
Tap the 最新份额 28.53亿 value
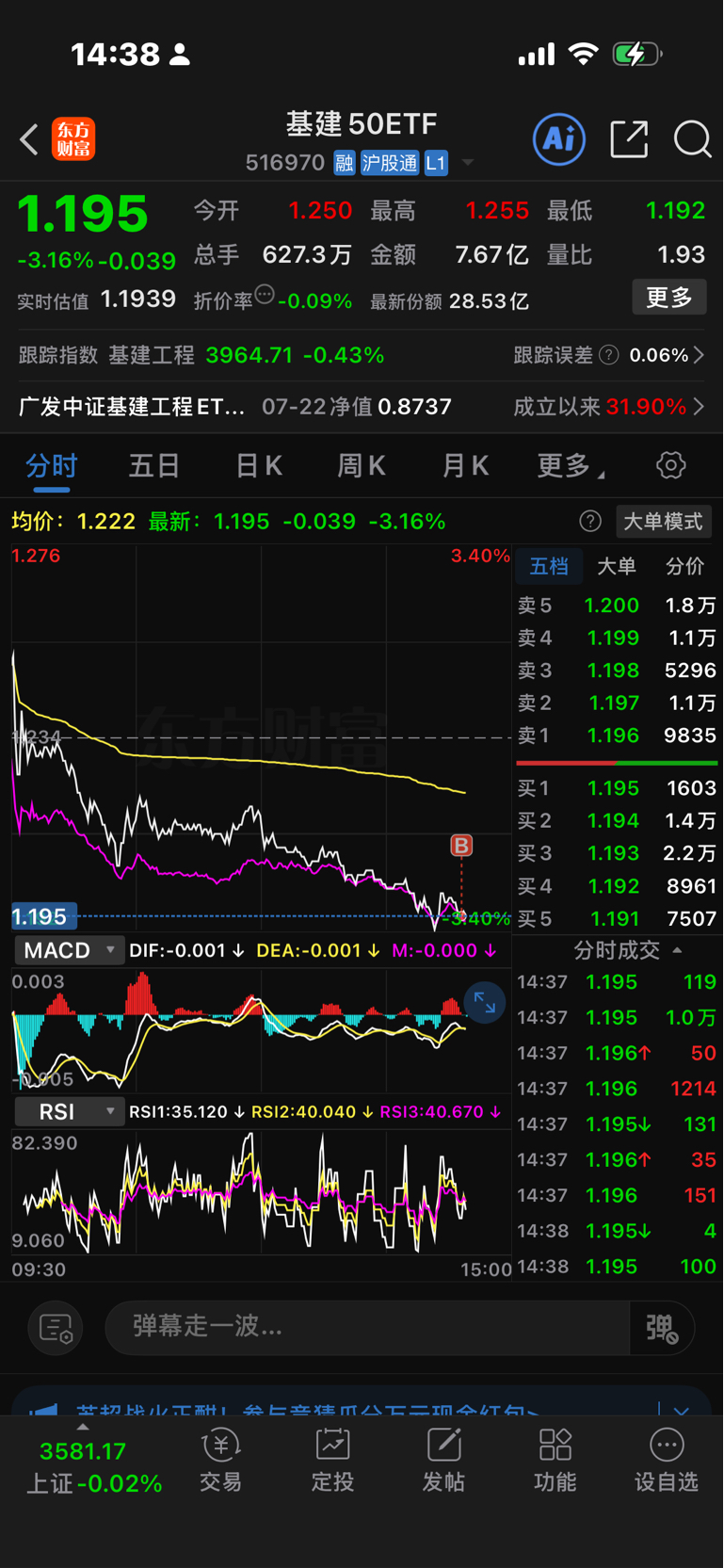(449, 301)
